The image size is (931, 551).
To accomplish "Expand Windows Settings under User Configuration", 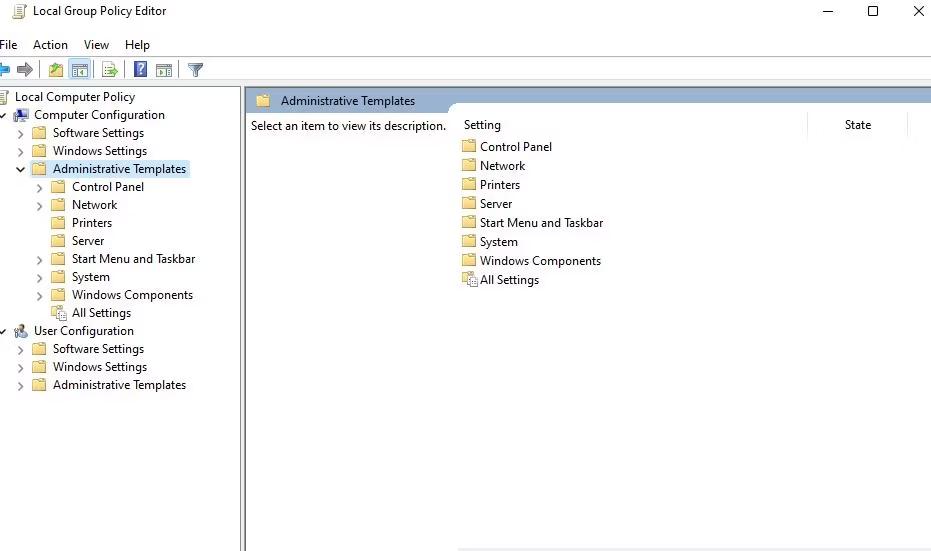I will (x=20, y=368).
